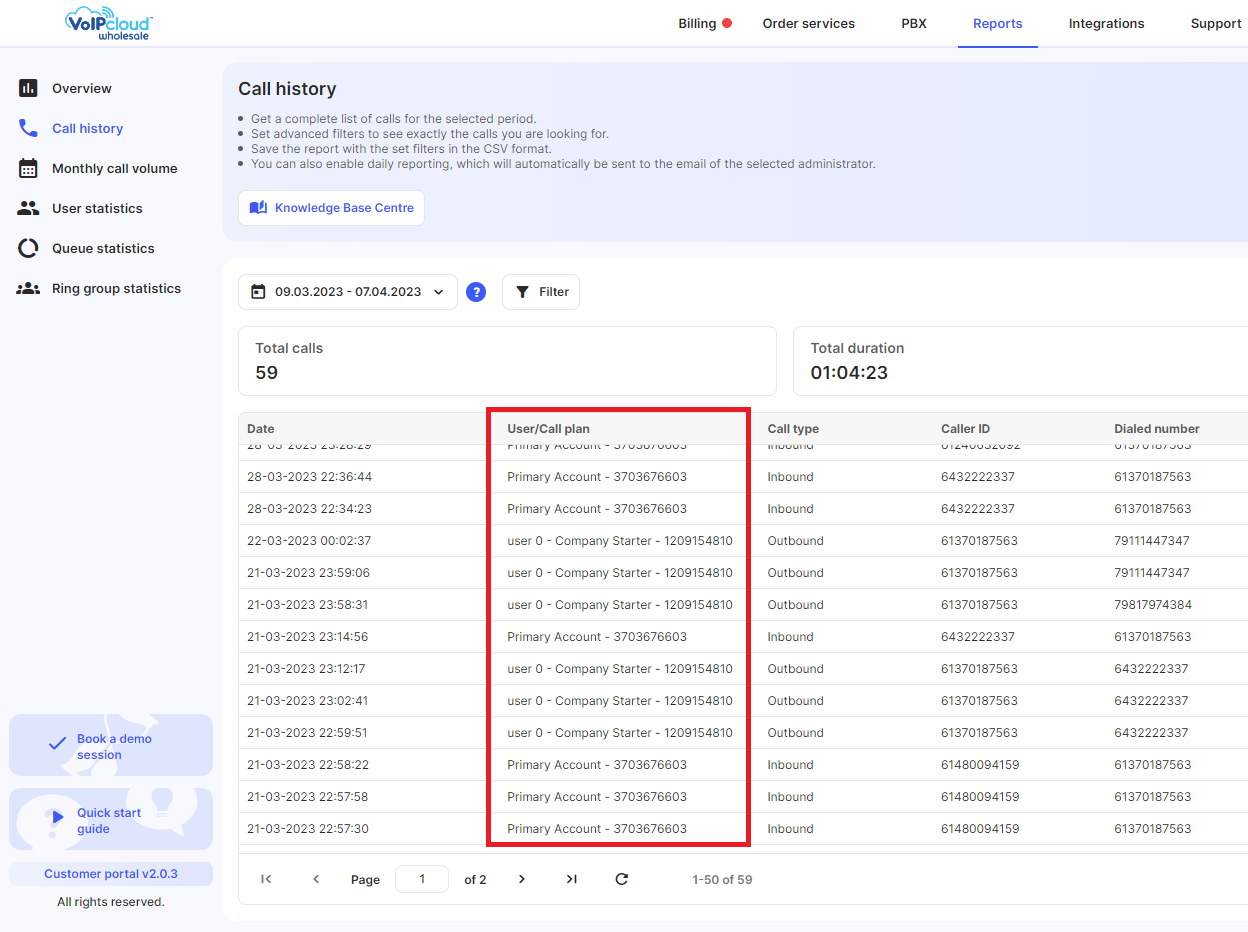Open the Integrations menu

(1107, 23)
